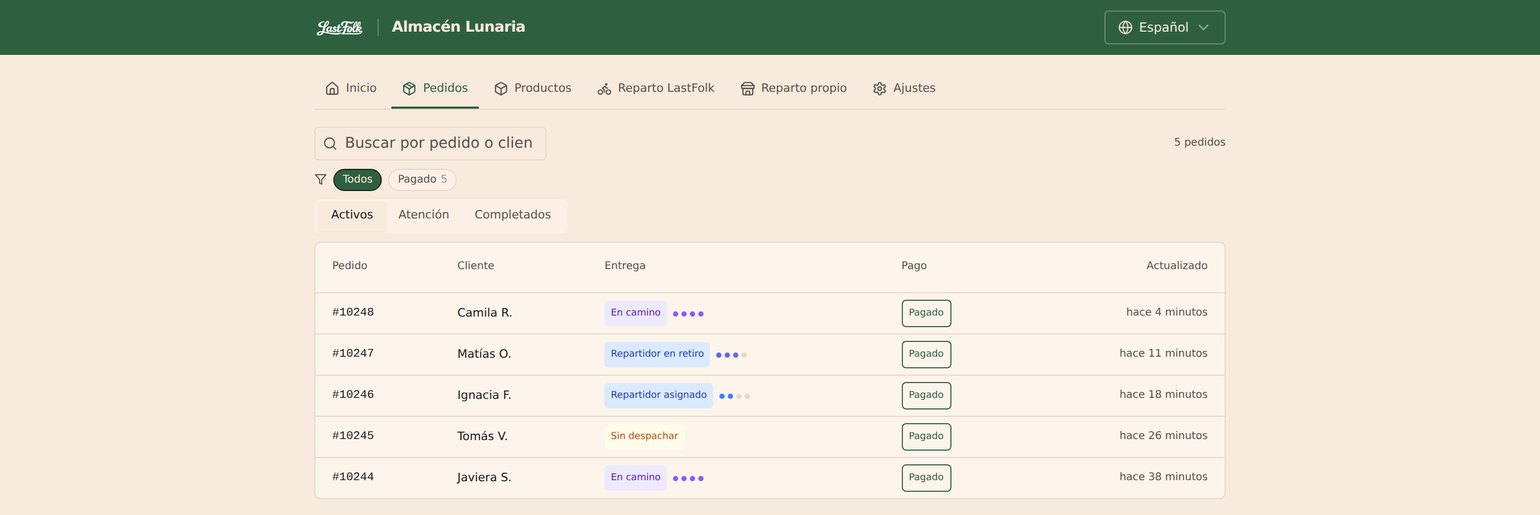Open order #10248
The height and width of the screenshot is (515, 1540).
click(353, 312)
